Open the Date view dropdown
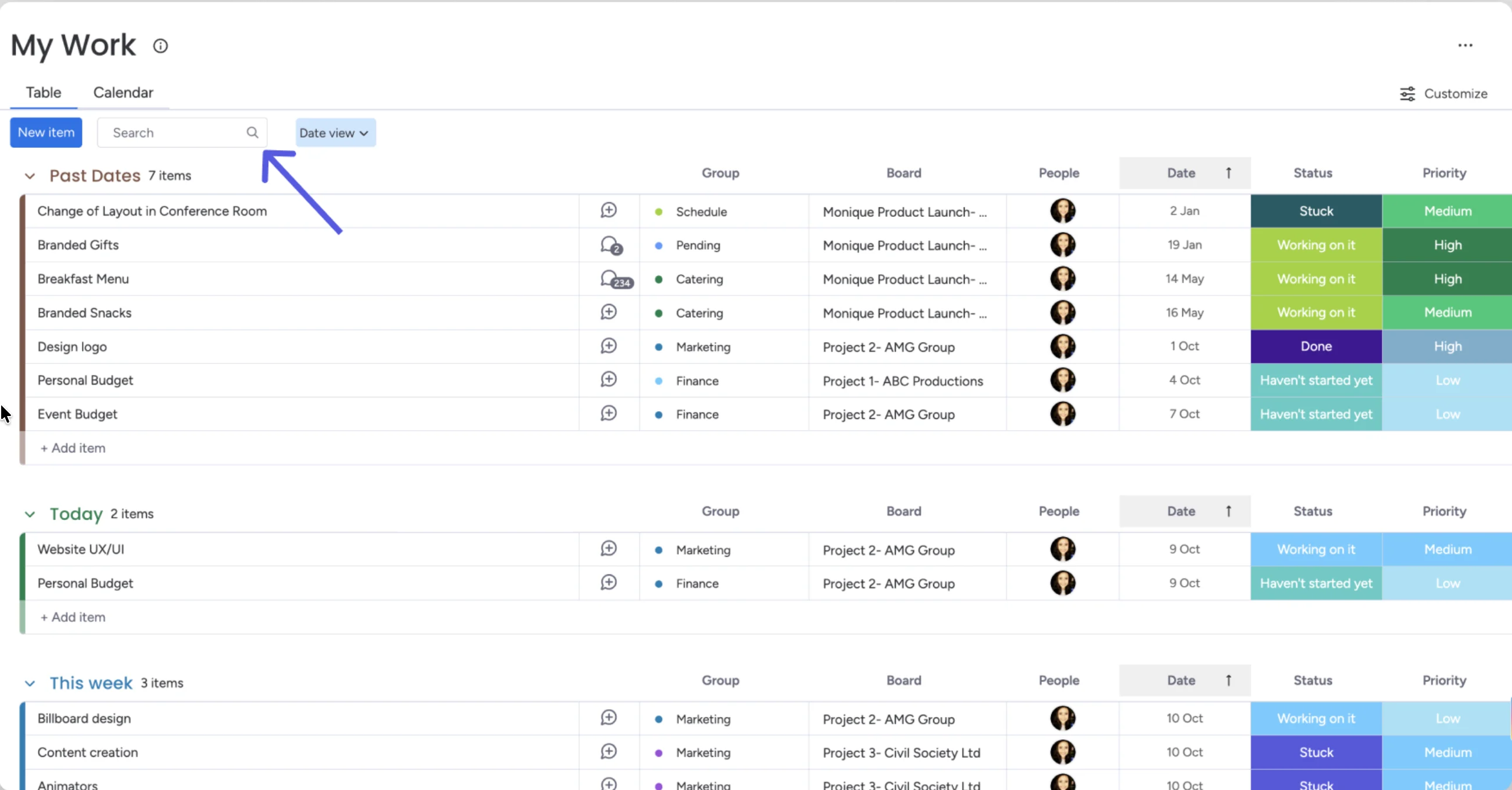Viewport: 1512px width, 790px height. (x=335, y=133)
